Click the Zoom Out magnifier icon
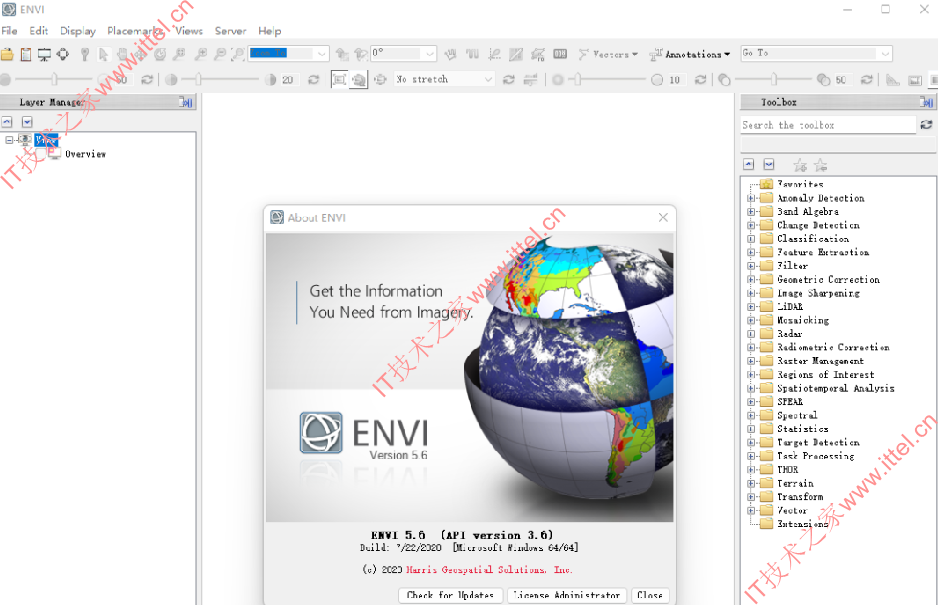This screenshot has width=938, height=605. click(x=220, y=54)
